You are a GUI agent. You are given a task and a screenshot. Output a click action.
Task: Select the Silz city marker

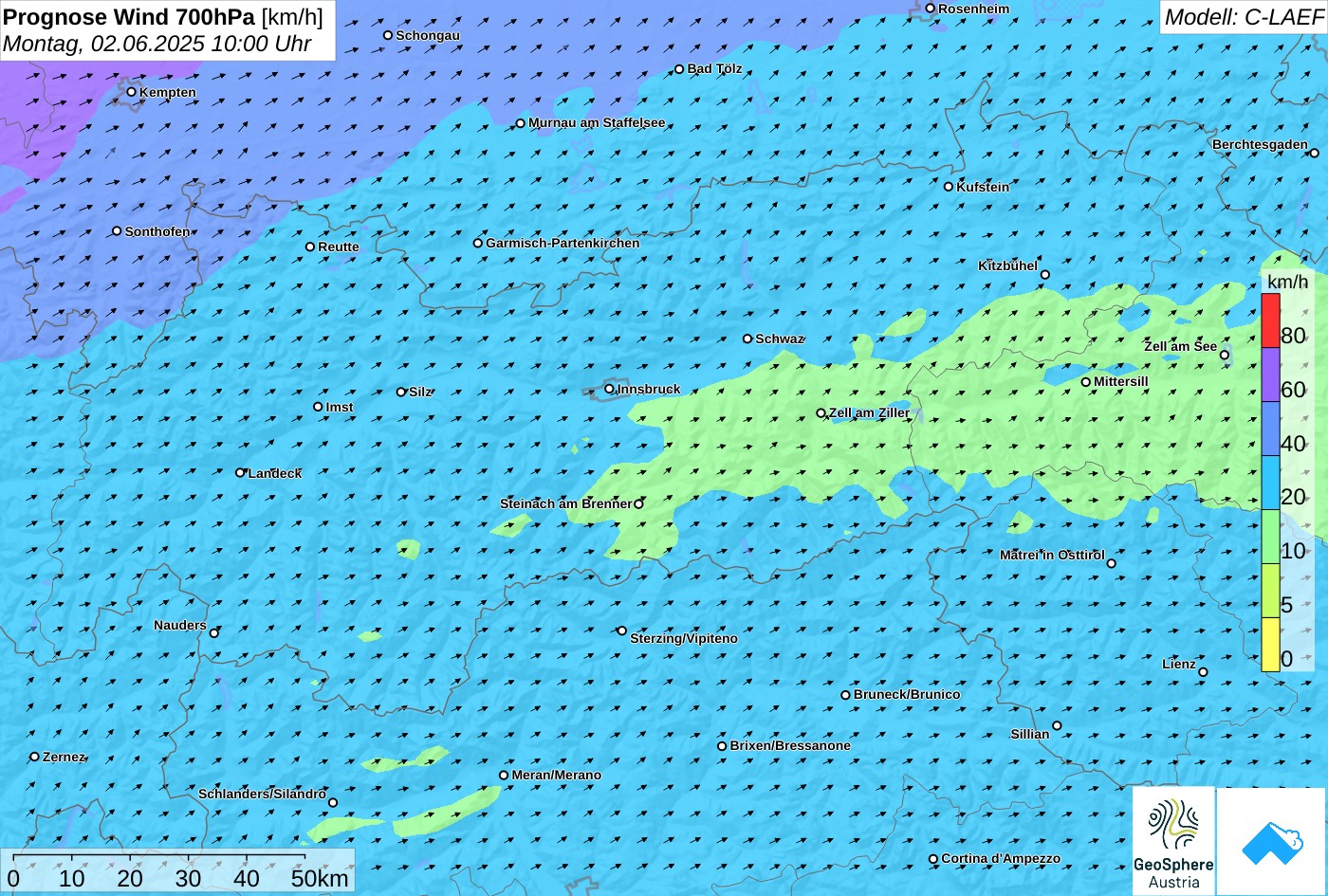tap(401, 392)
